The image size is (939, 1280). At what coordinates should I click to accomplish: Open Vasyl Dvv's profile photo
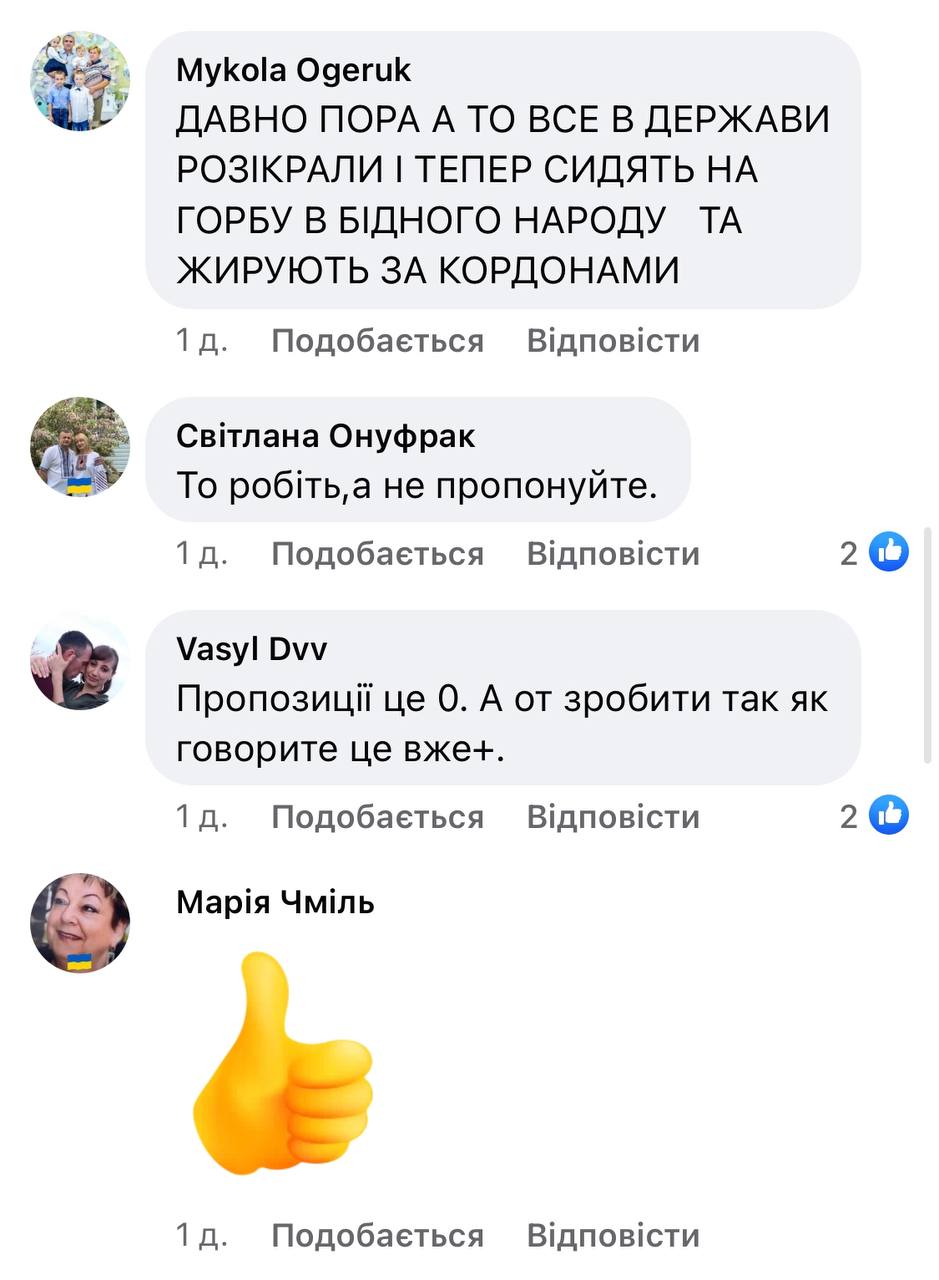(x=80, y=660)
